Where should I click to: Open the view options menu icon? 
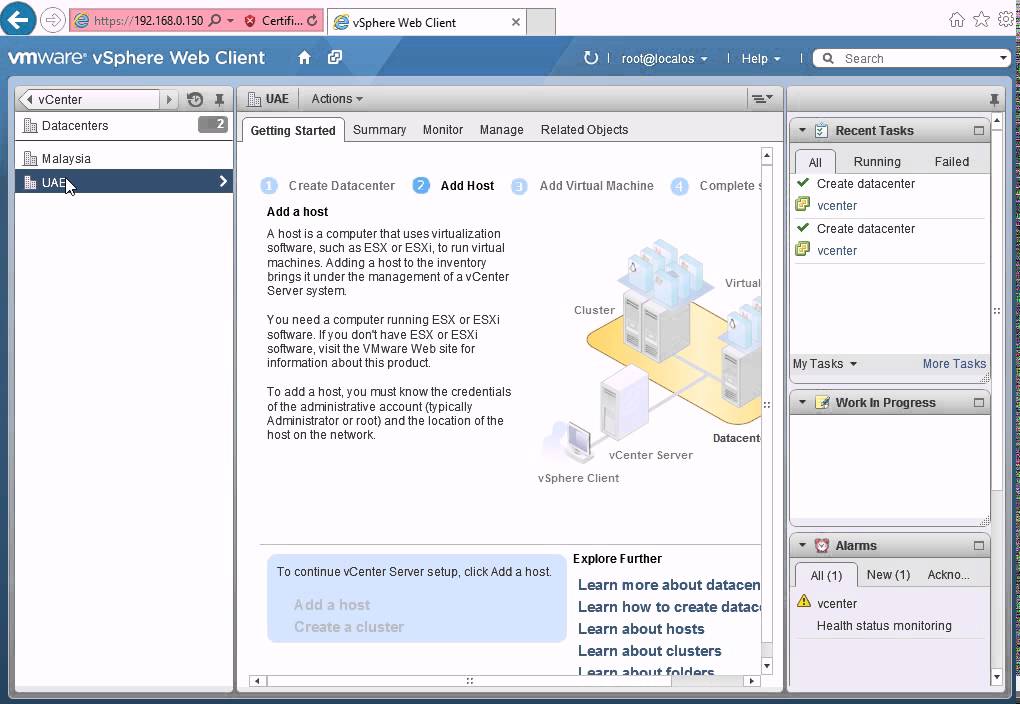coord(762,99)
